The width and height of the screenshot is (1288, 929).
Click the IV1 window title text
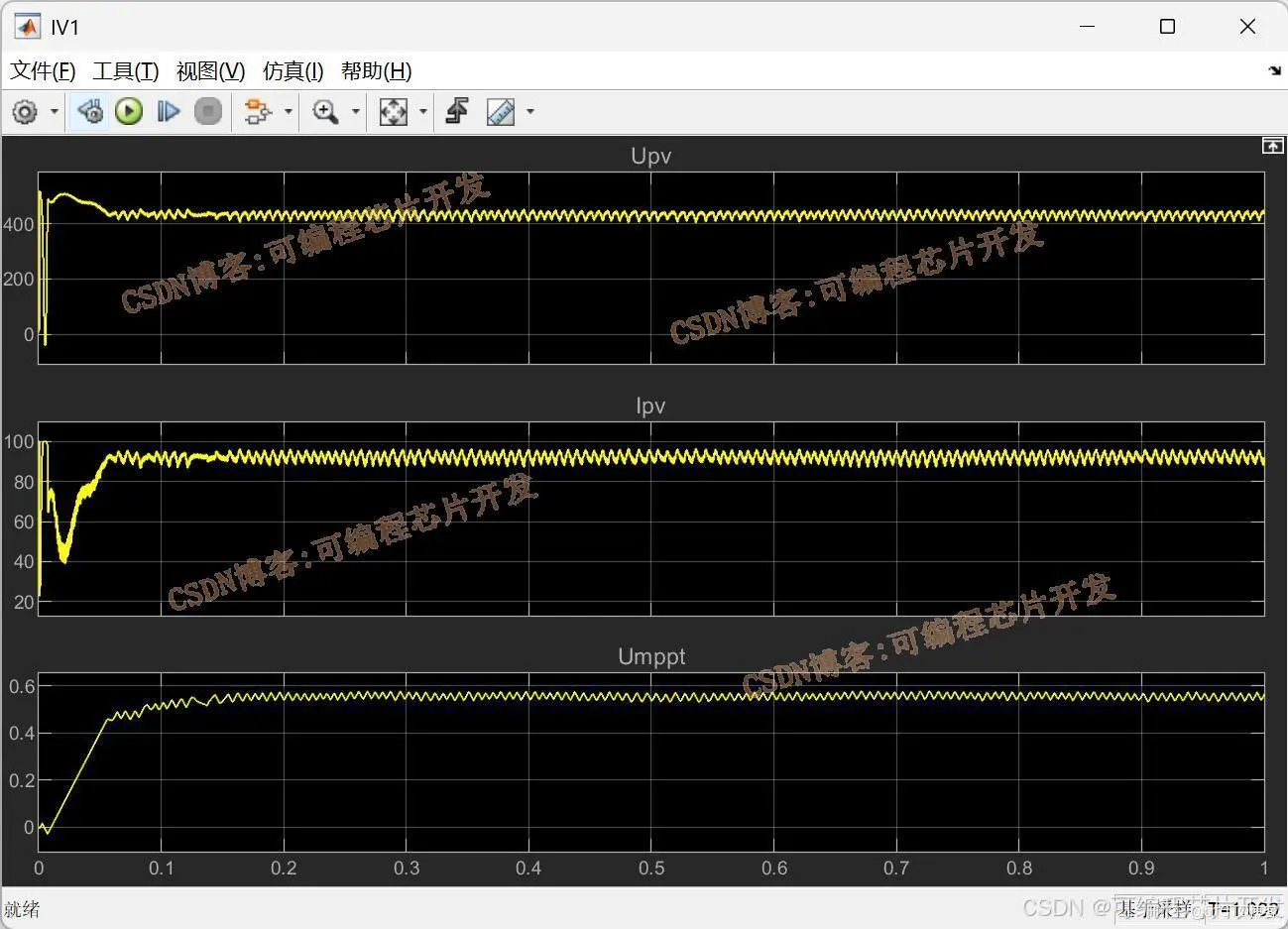point(65,28)
